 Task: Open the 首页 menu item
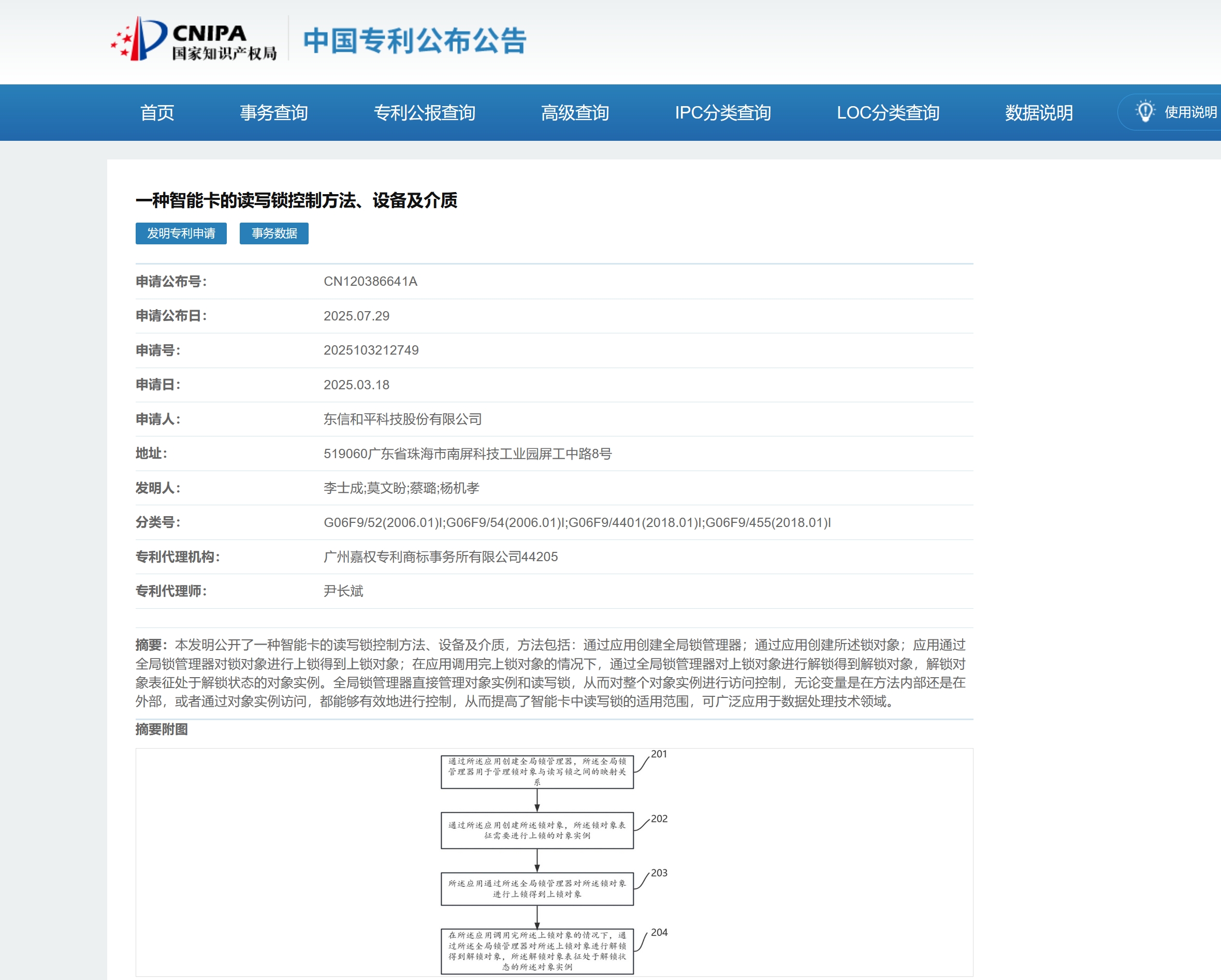(x=157, y=113)
